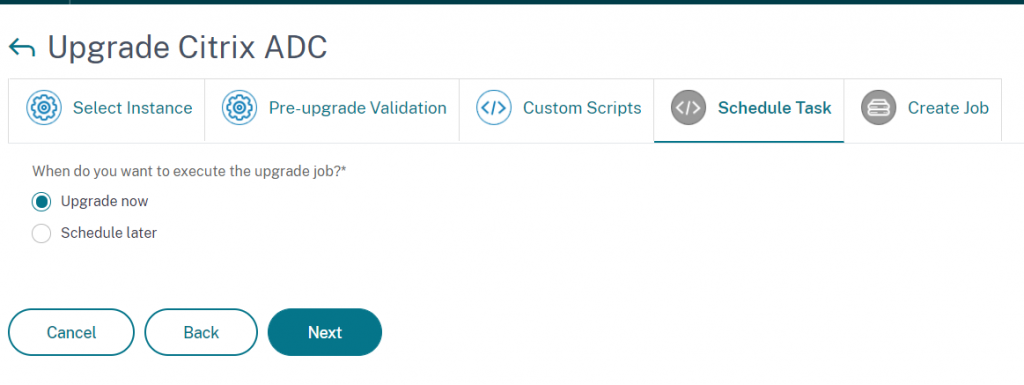Select the Upgrade now radio button
This screenshot has width=1024, height=385.
(x=41, y=202)
